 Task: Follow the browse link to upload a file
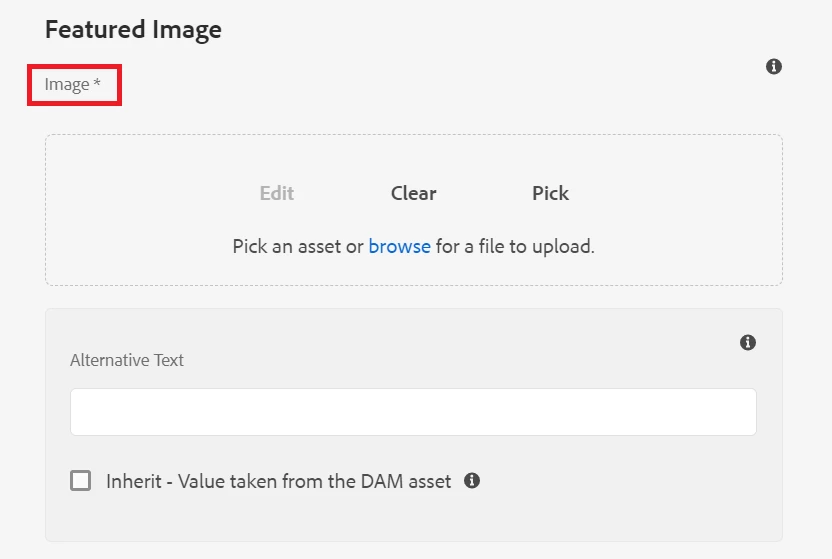(x=399, y=246)
